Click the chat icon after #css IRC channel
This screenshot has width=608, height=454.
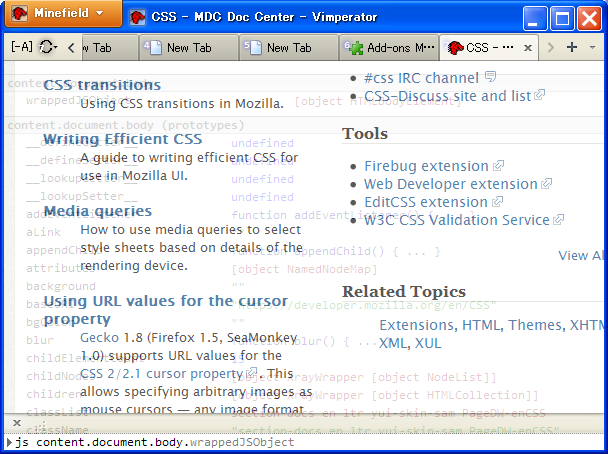[491, 76]
